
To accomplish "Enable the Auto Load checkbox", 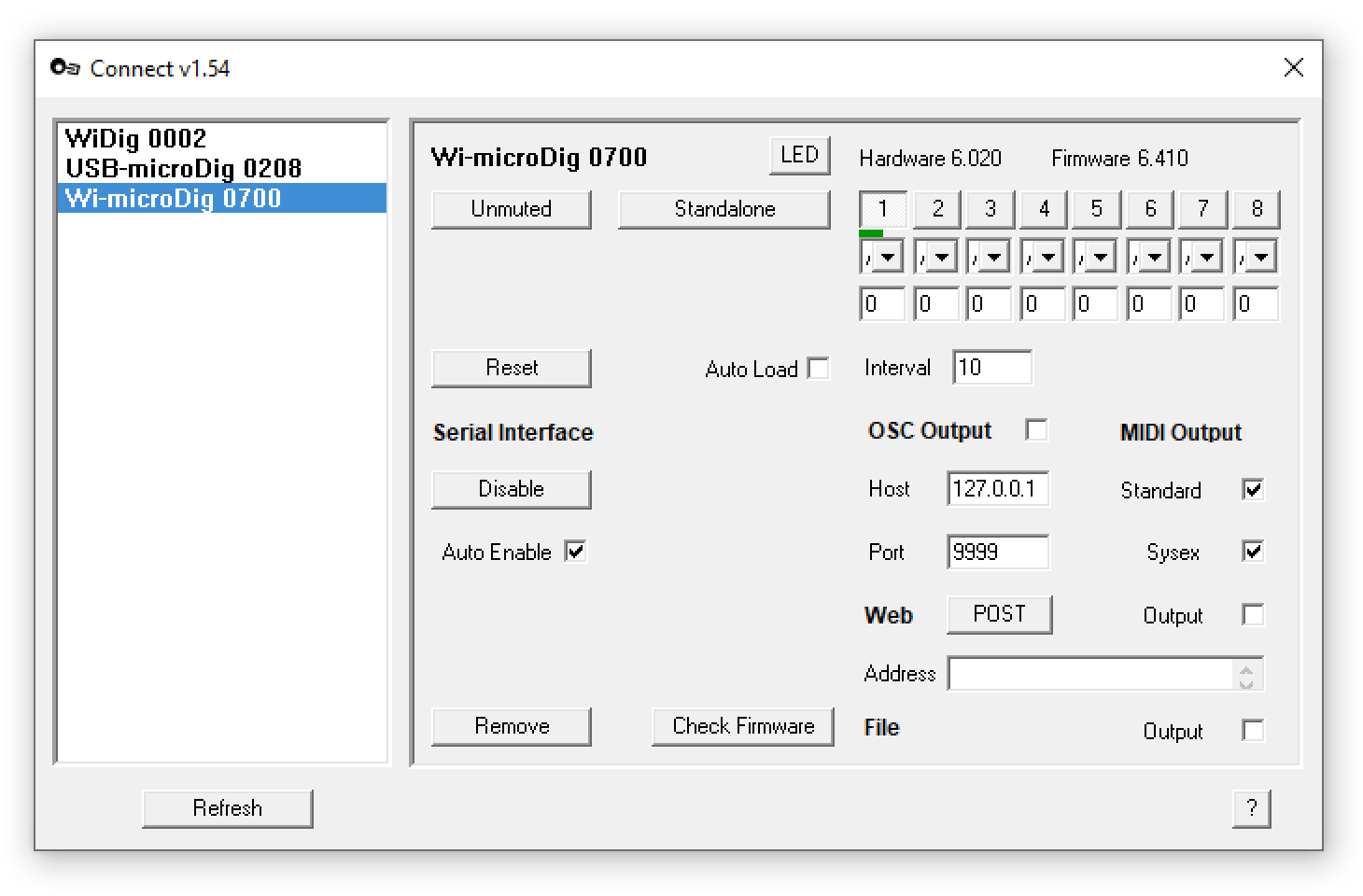I will click(x=818, y=369).
